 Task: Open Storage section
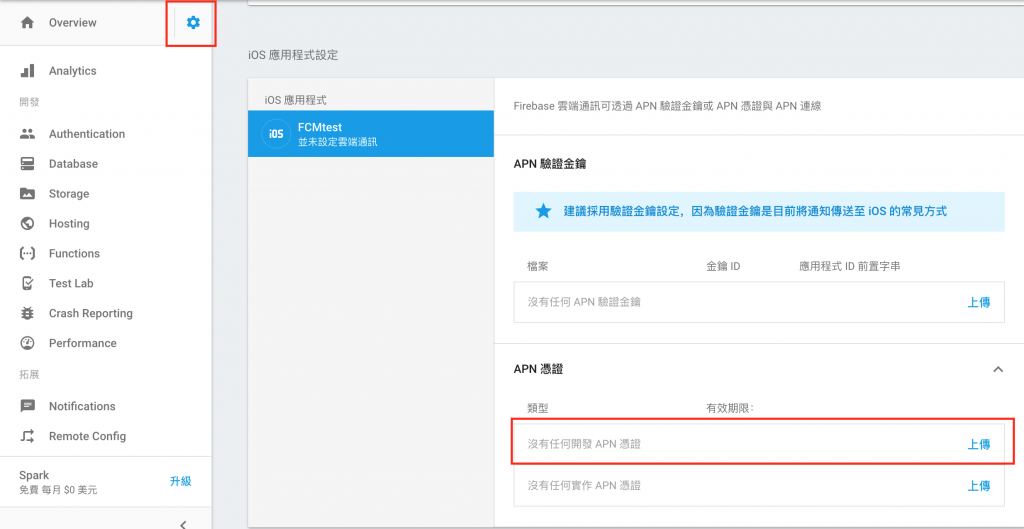click(x=69, y=194)
